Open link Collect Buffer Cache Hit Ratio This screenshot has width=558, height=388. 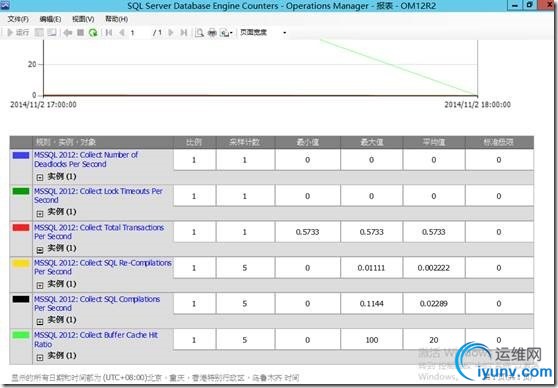[96, 340]
